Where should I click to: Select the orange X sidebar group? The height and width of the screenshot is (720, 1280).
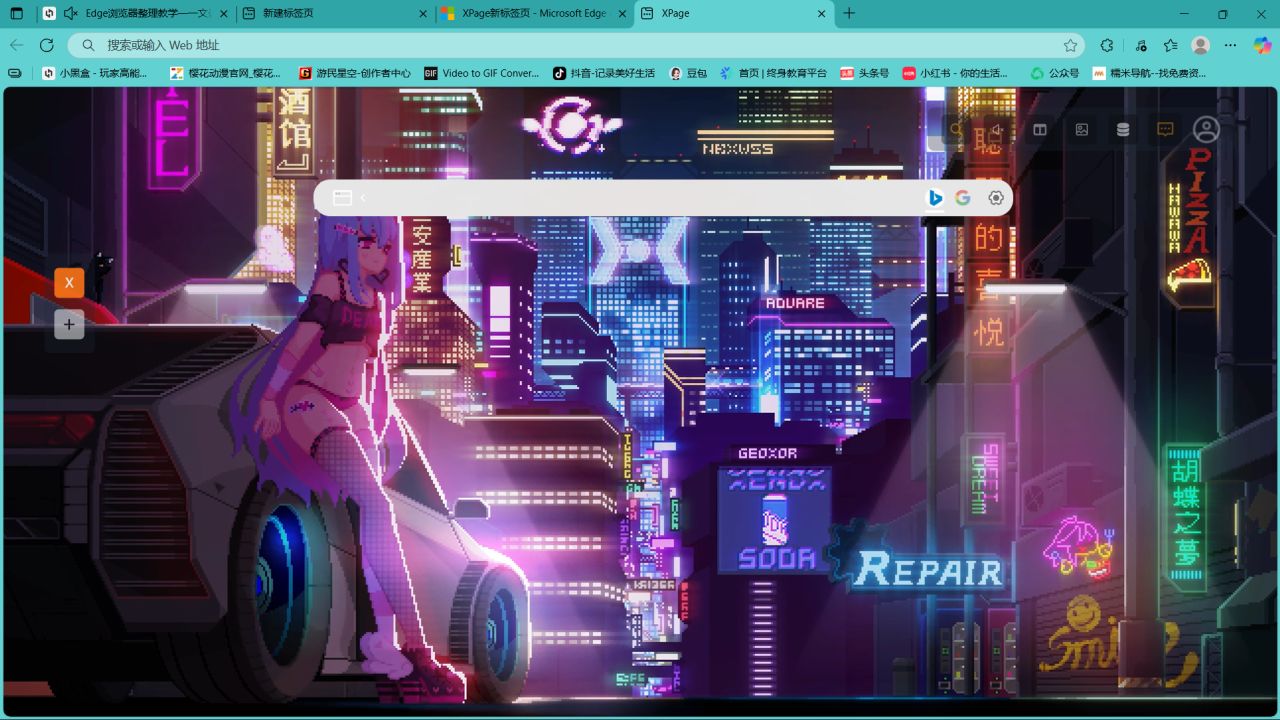[69, 283]
